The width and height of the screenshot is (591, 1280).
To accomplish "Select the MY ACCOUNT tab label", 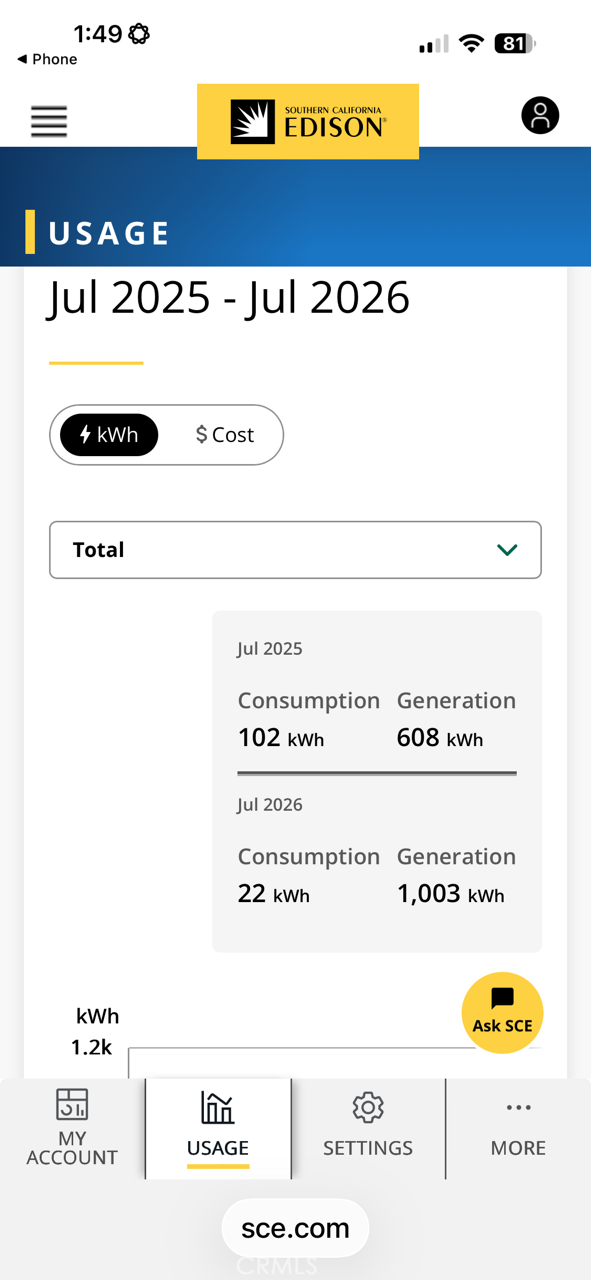I will pos(72,1148).
